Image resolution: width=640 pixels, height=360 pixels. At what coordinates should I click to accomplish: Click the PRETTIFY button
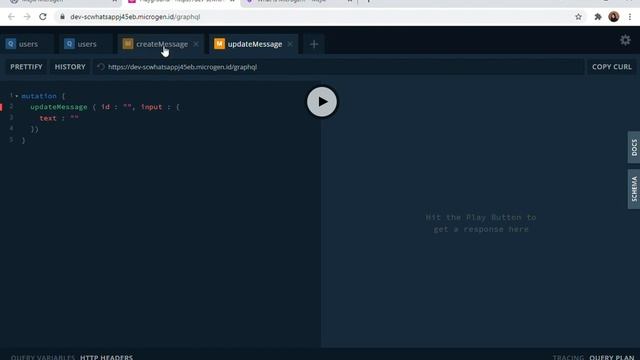[x=26, y=67]
